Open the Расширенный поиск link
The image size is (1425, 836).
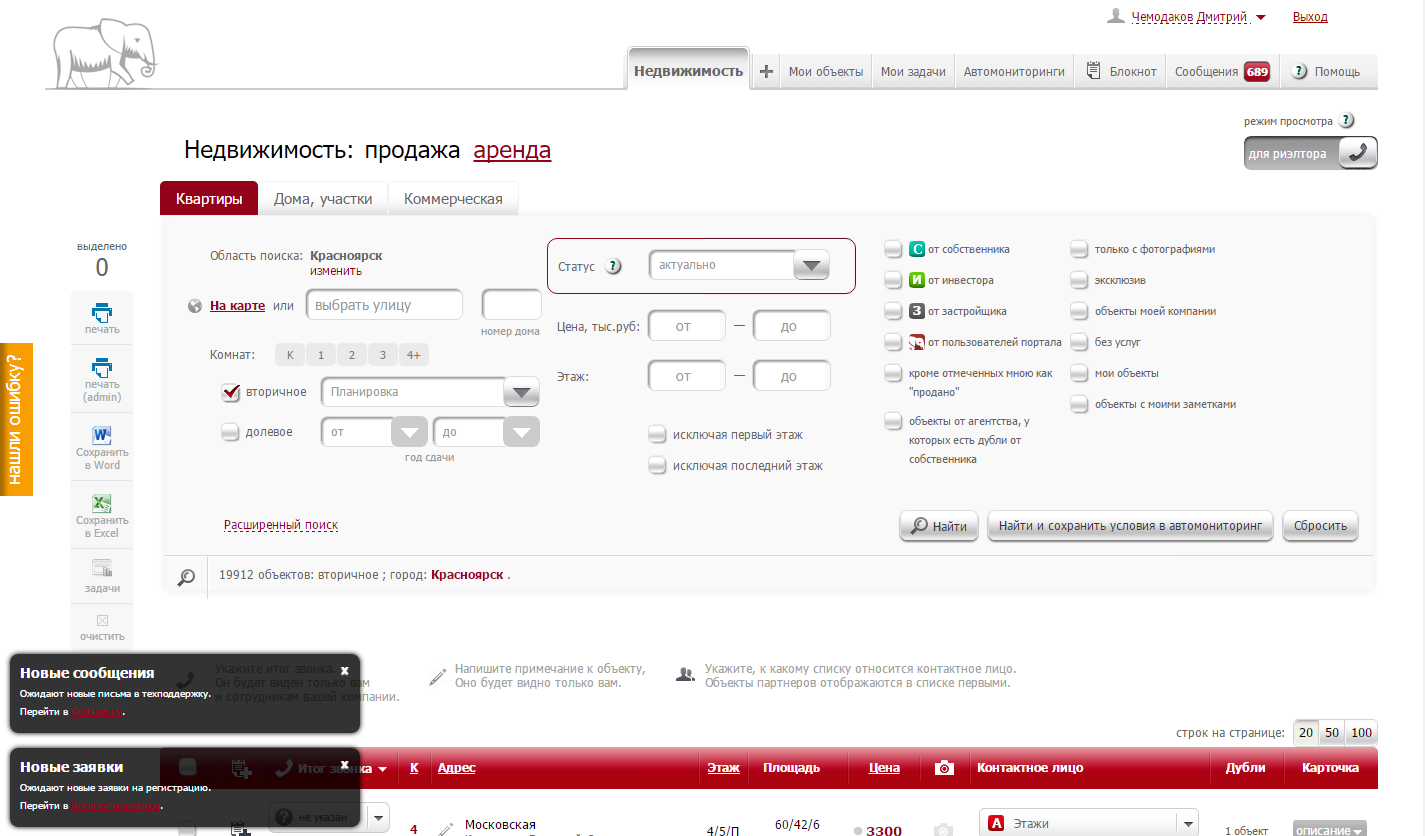tap(281, 525)
